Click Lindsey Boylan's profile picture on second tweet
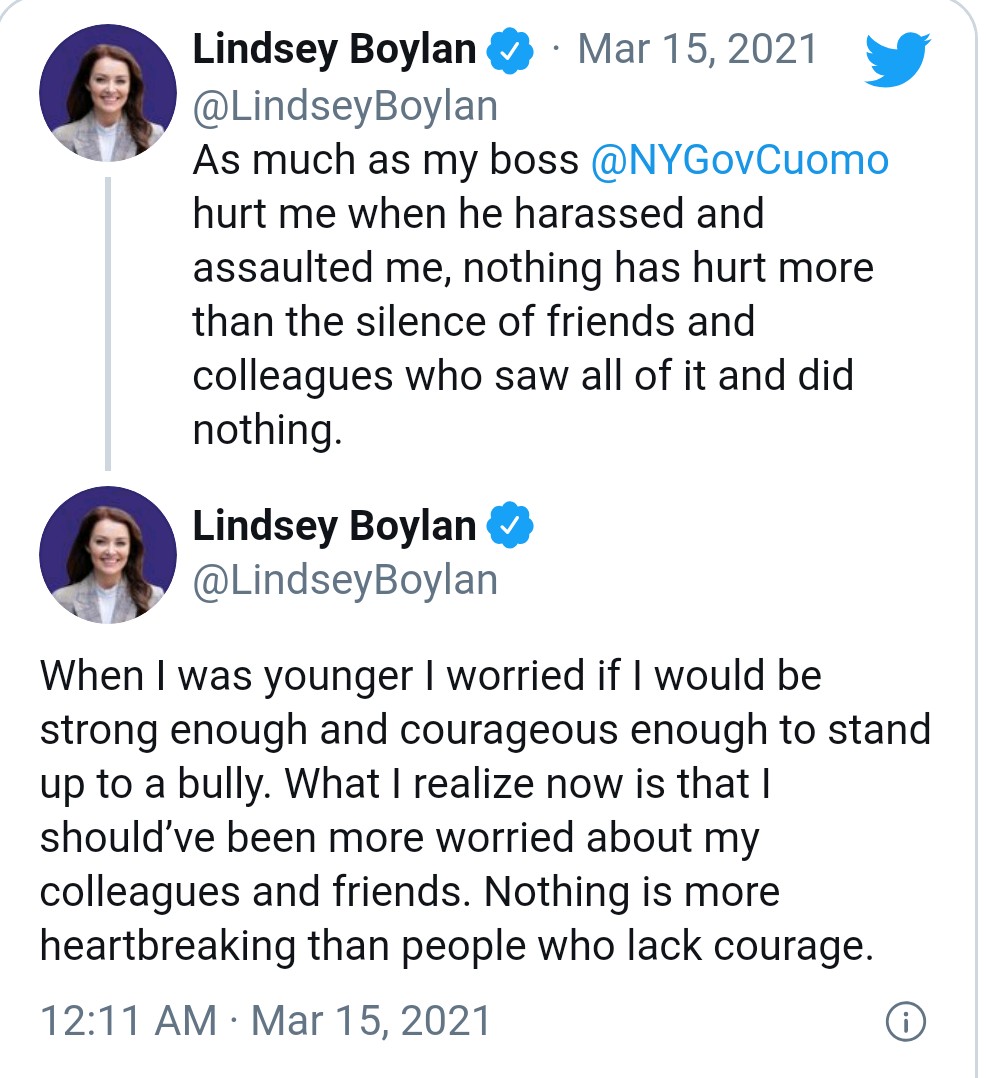The height and width of the screenshot is (1078, 986). point(108,555)
